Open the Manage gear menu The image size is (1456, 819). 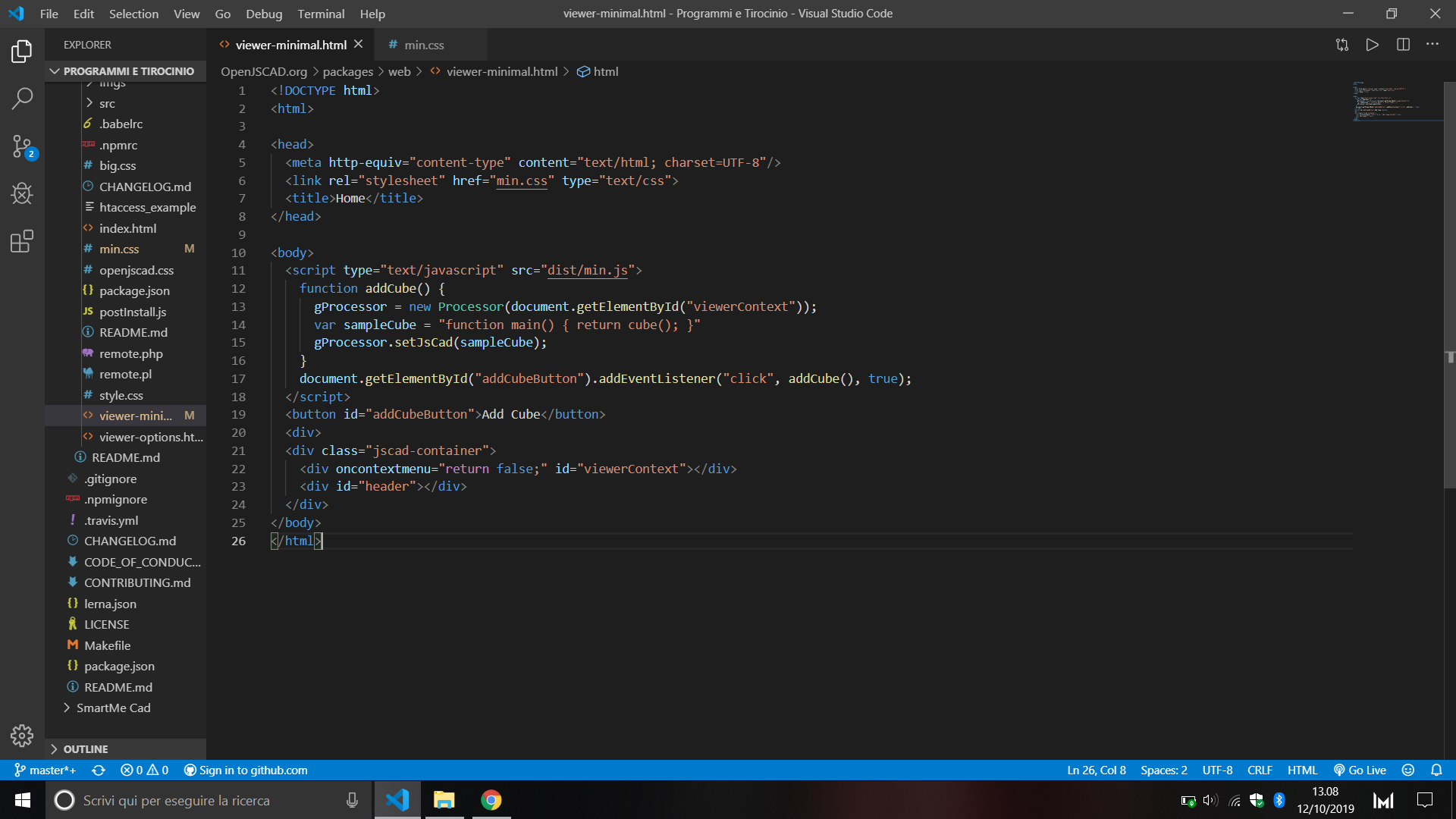(x=22, y=736)
